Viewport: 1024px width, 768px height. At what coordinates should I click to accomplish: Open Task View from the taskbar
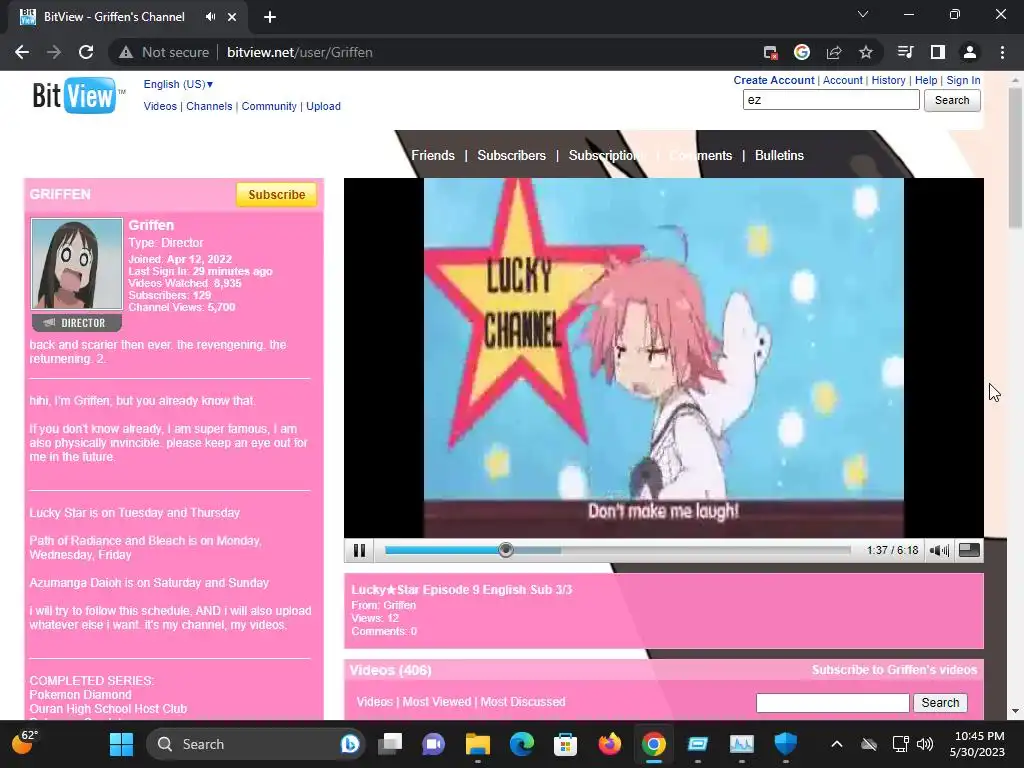click(x=390, y=744)
